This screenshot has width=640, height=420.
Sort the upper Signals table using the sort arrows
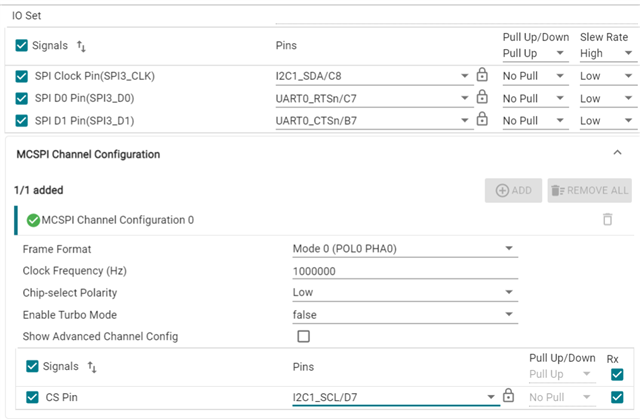tap(81, 46)
